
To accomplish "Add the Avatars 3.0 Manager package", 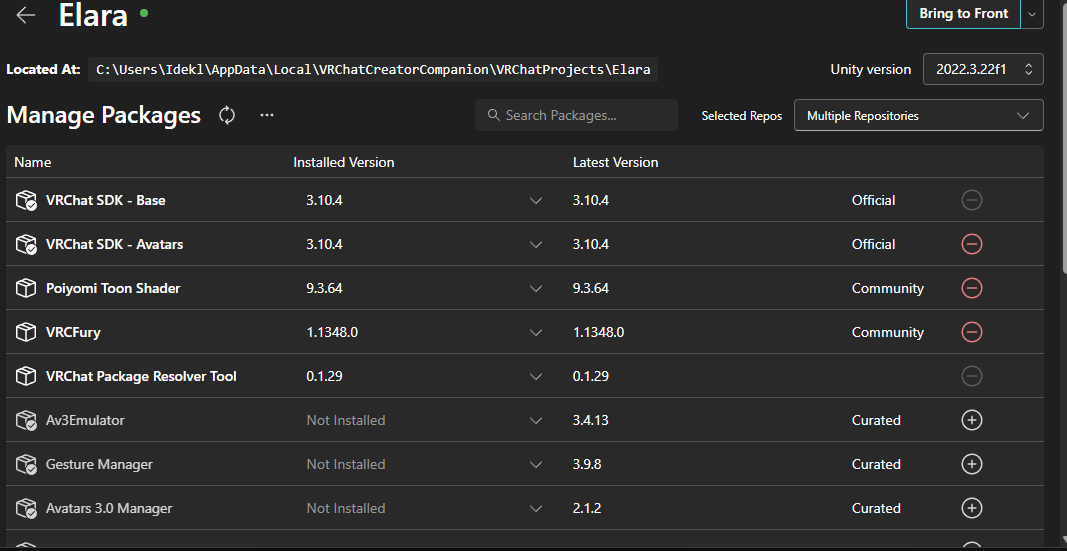I will click(x=972, y=507).
